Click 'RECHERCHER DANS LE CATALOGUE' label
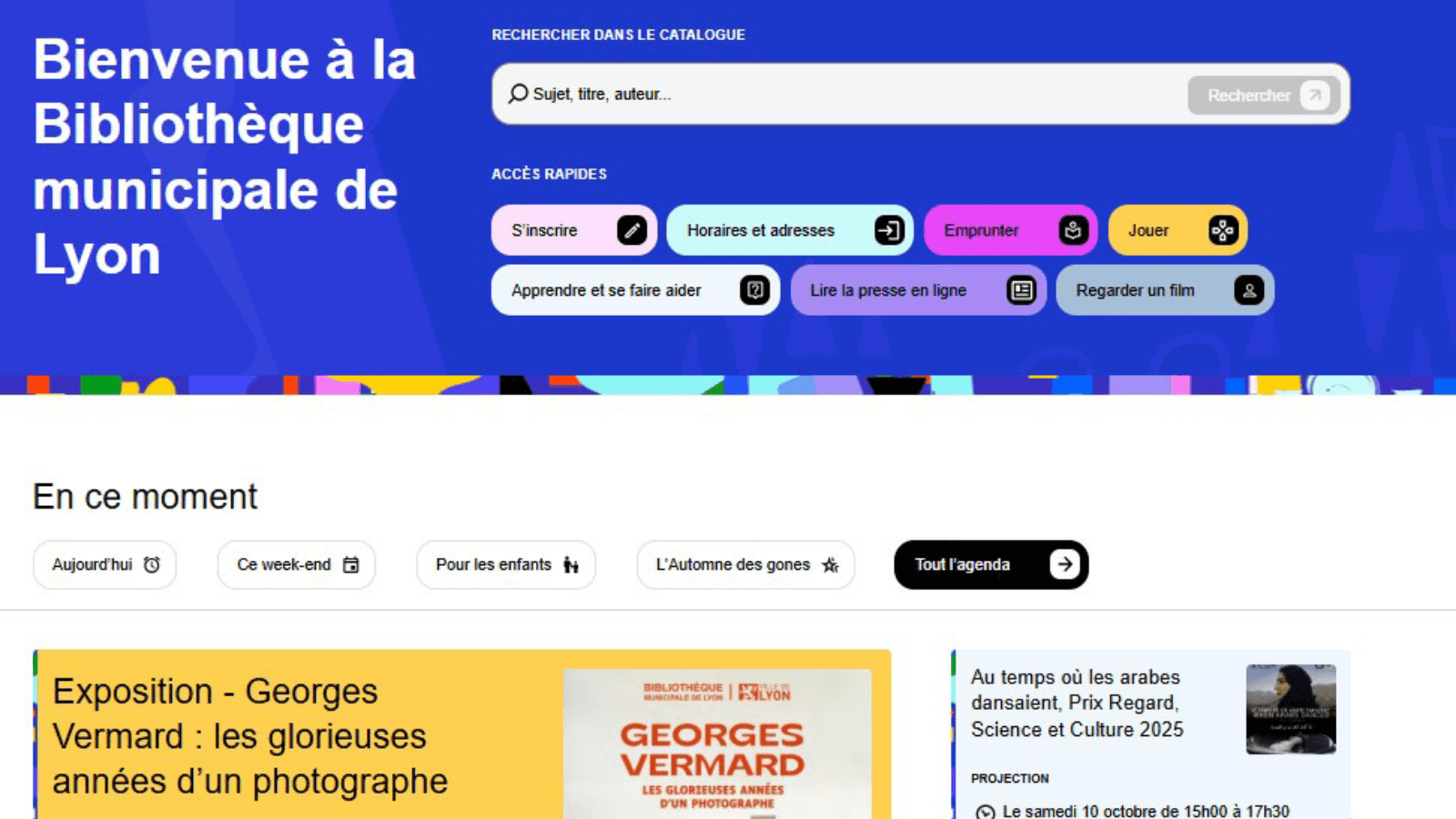Image resolution: width=1456 pixels, height=819 pixels. click(x=618, y=35)
